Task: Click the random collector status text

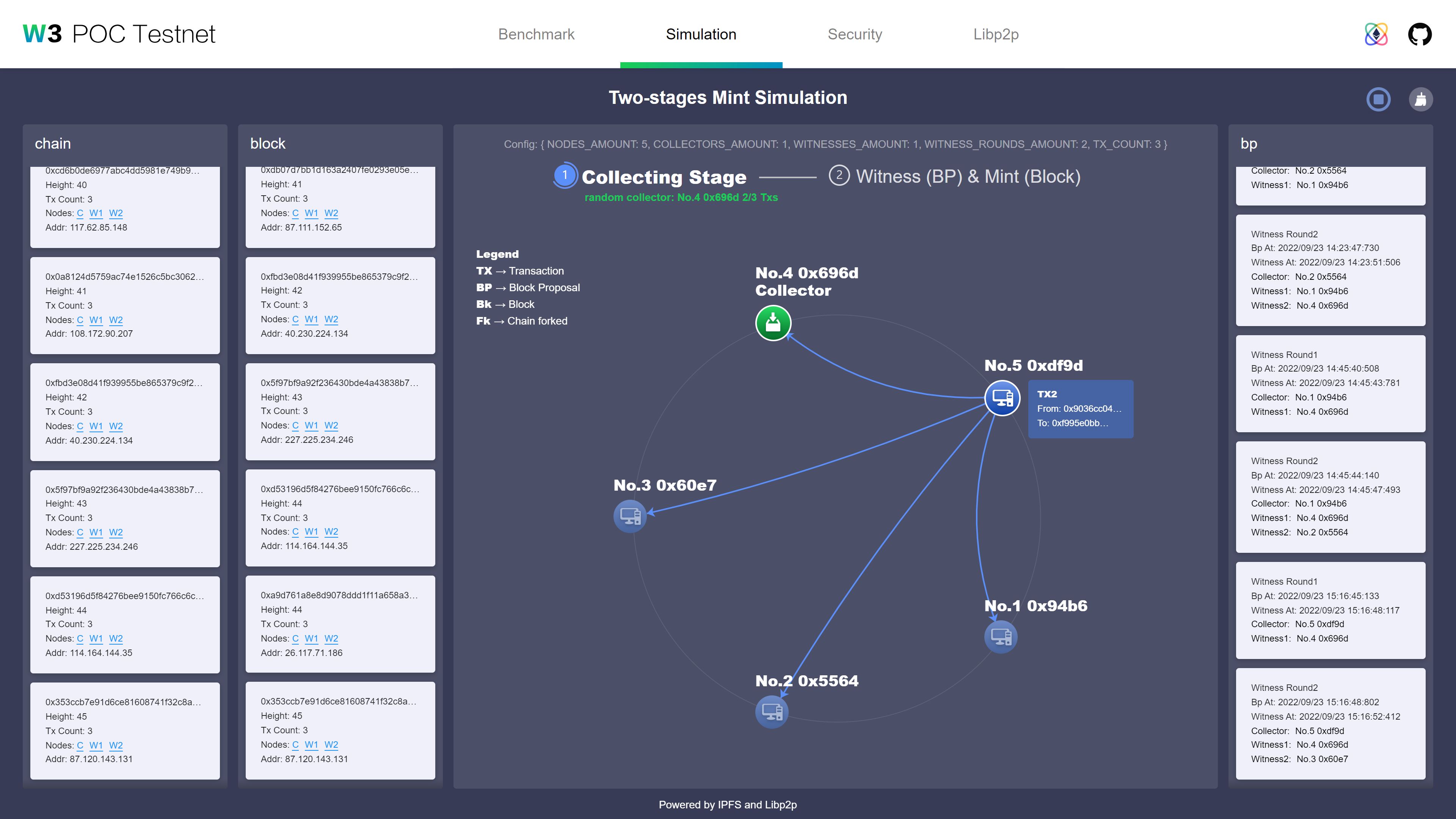Action: tap(681, 197)
